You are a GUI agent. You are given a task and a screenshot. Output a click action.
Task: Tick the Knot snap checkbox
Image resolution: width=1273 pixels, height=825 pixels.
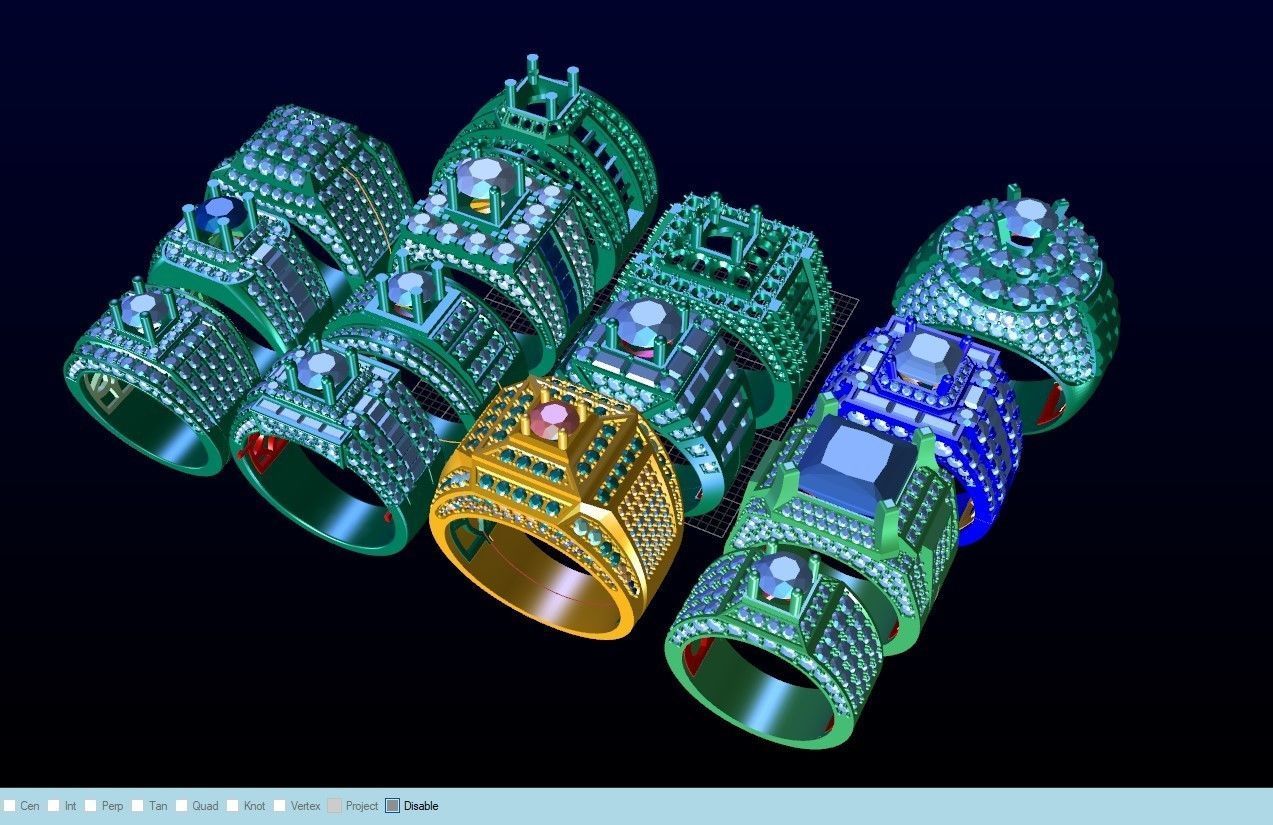click(233, 806)
